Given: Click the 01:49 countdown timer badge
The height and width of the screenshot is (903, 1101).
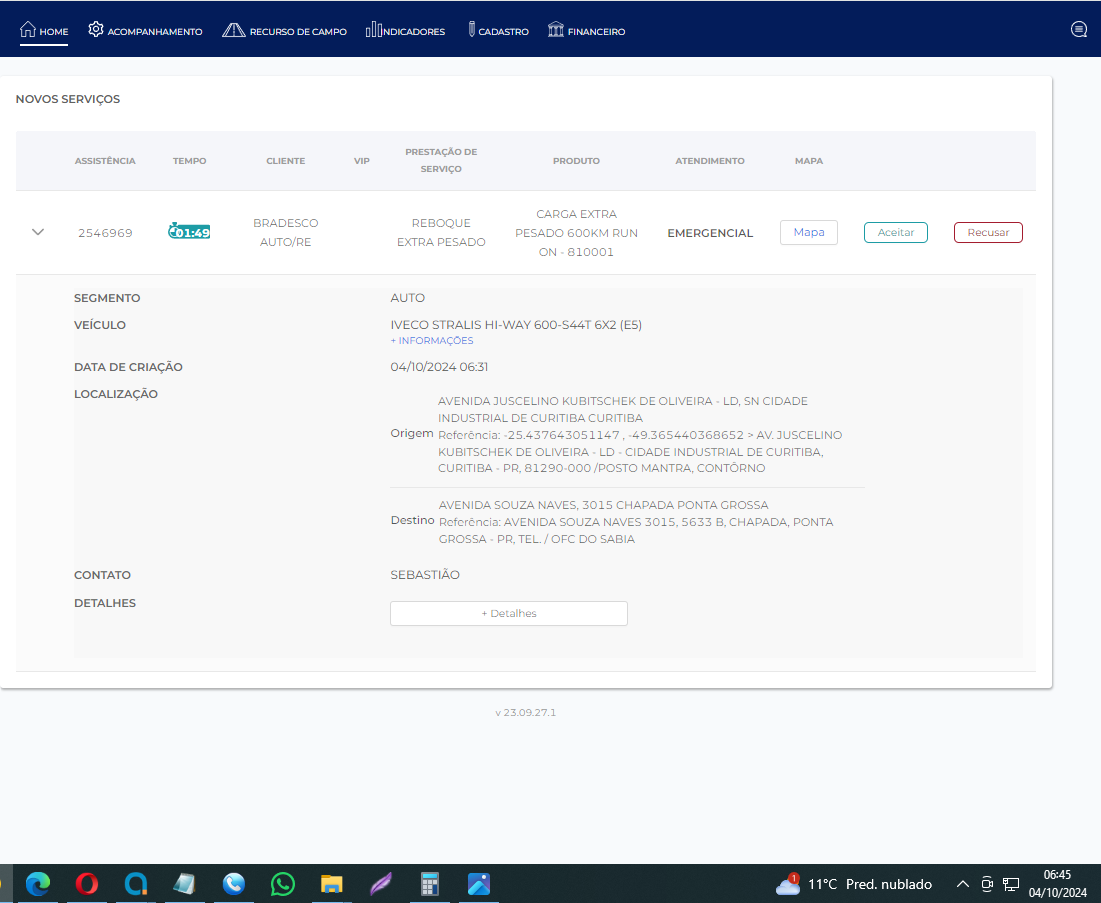Looking at the screenshot, I should pyautogui.click(x=189, y=232).
